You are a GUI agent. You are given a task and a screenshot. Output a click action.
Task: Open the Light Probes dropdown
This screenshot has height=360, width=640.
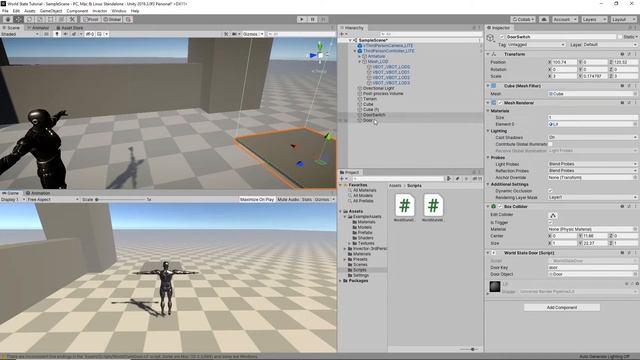(593, 164)
